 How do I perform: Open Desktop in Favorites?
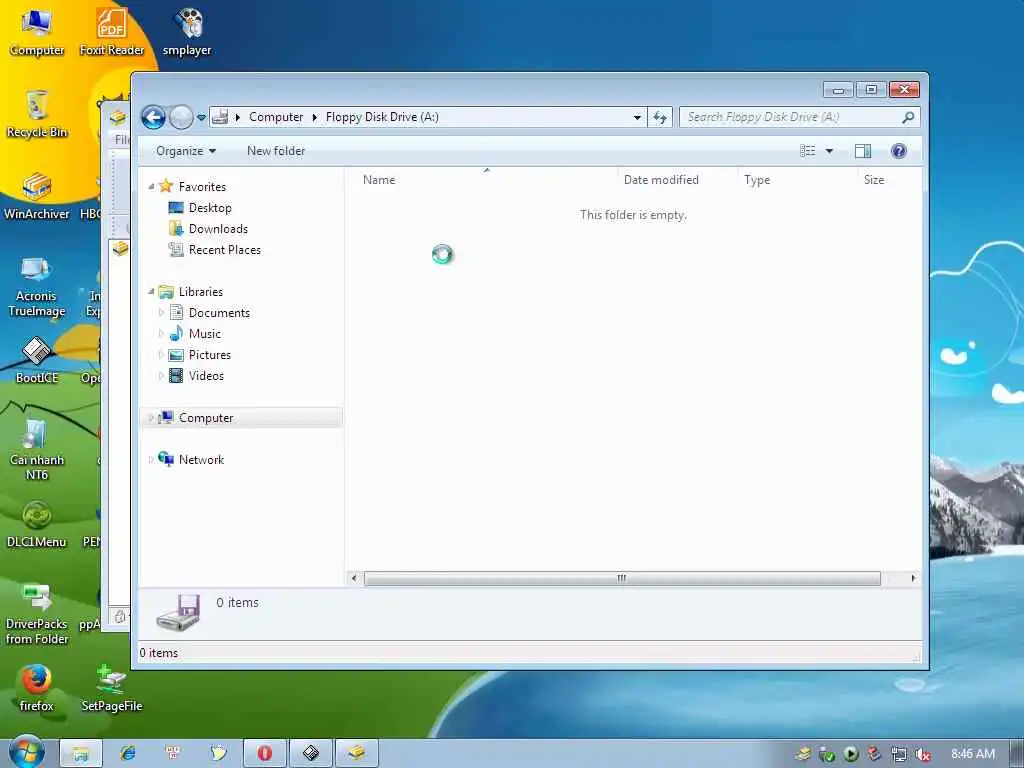click(x=210, y=208)
